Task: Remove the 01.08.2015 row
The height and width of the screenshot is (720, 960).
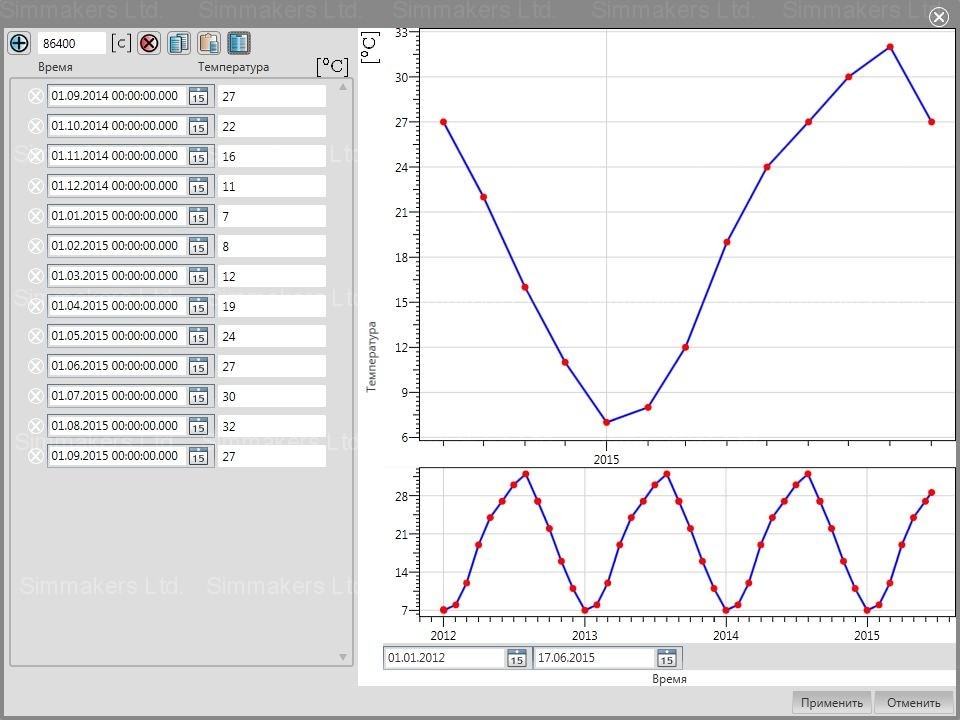Action: pos(36,426)
